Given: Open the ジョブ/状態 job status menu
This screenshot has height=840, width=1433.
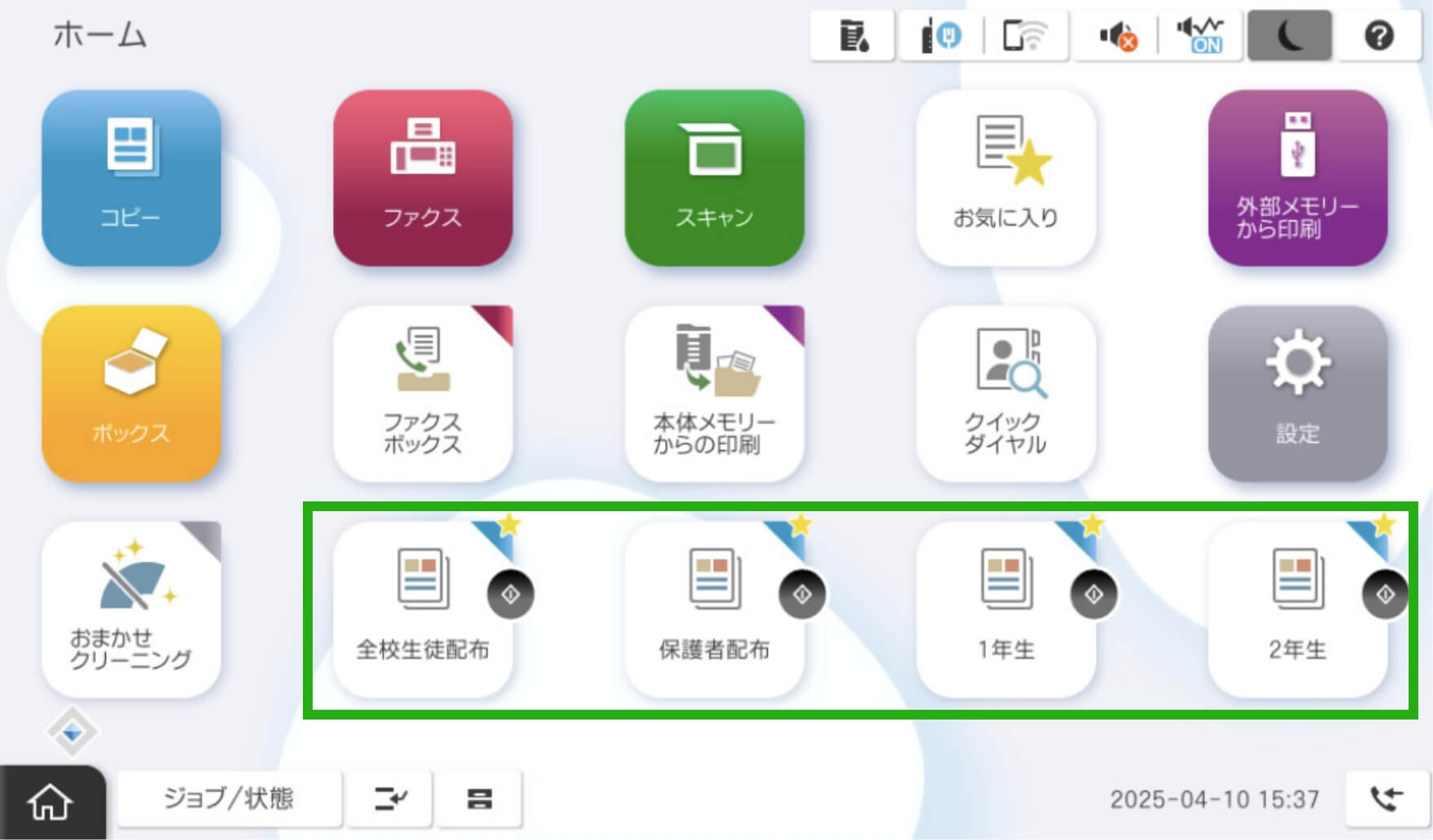Looking at the screenshot, I should coord(230,798).
